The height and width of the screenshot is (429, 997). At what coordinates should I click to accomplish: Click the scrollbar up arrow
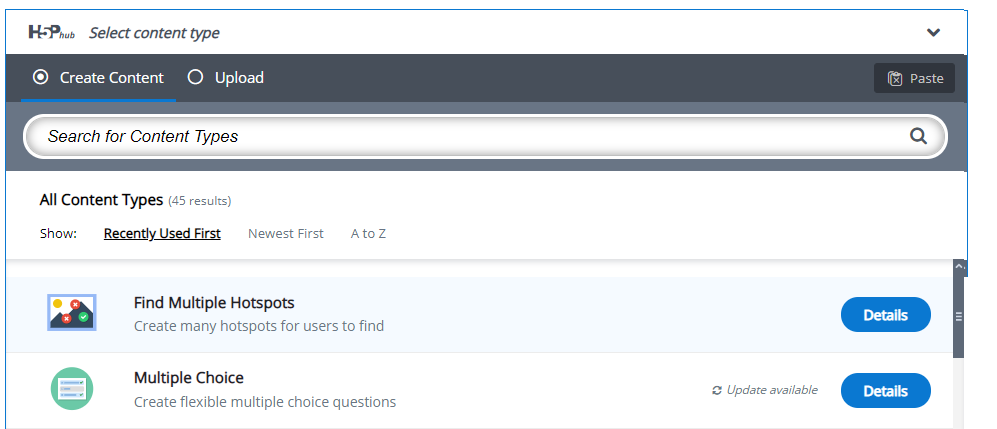[x=959, y=265]
